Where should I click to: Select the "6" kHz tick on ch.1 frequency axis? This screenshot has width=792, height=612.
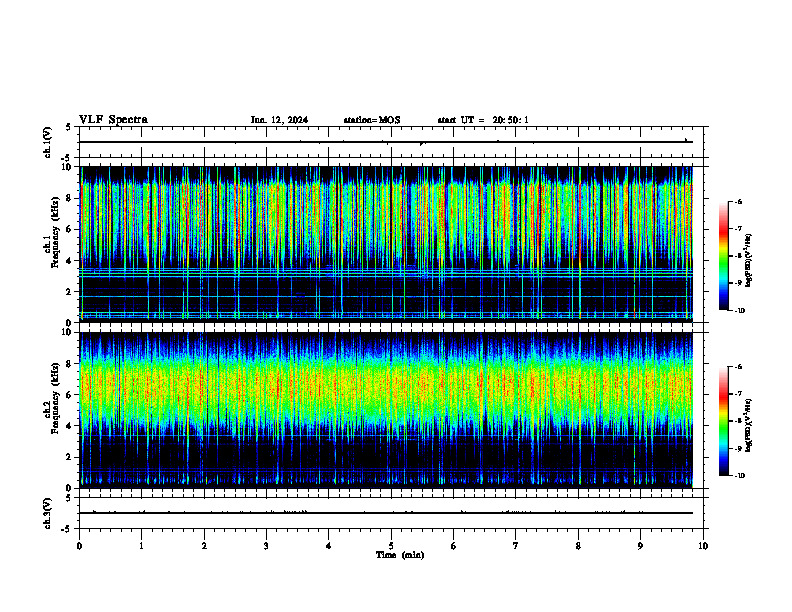(x=70, y=229)
